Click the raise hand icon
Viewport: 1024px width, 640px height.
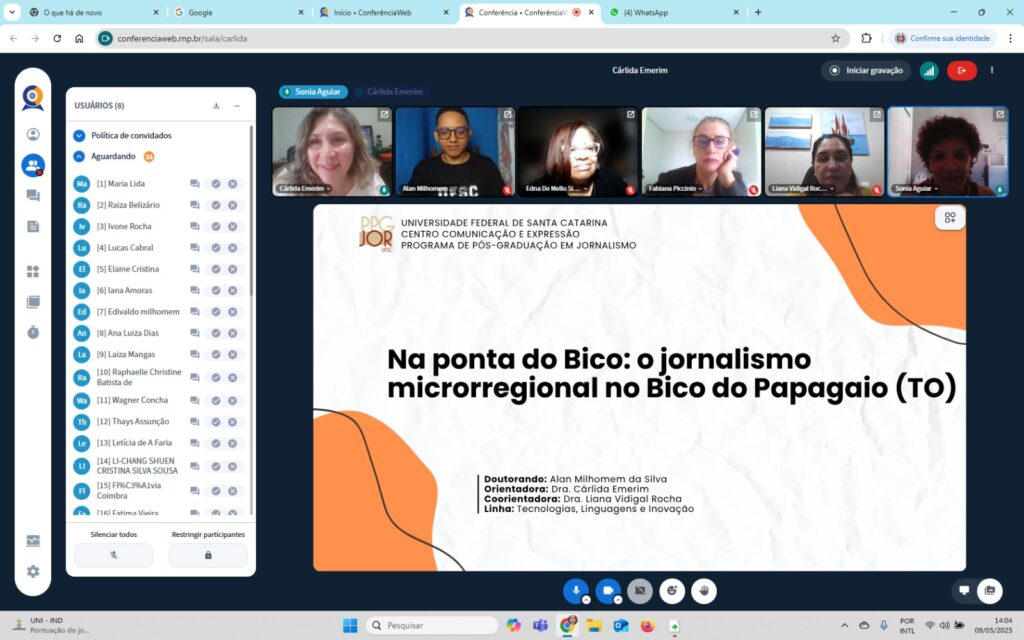pyautogui.click(x=704, y=591)
